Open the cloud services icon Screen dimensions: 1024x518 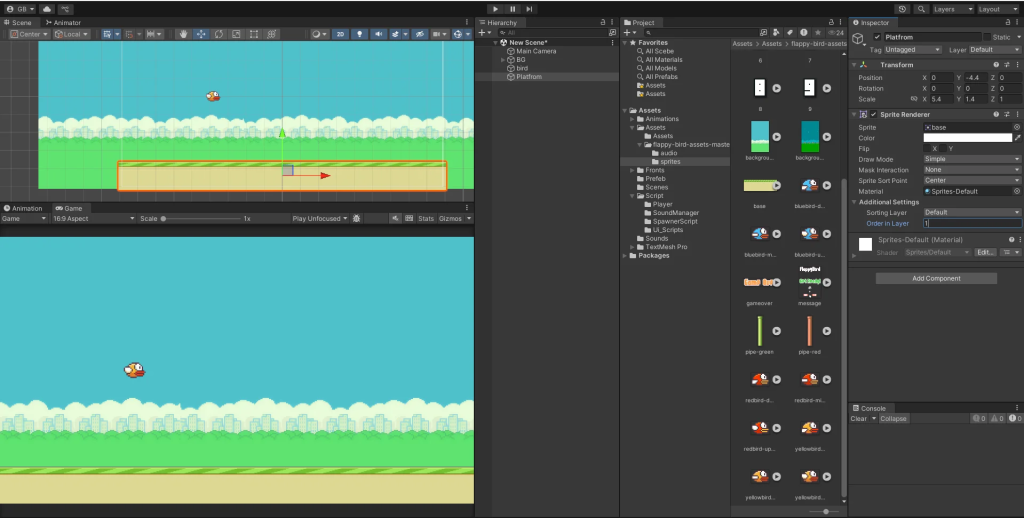point(47,9)
